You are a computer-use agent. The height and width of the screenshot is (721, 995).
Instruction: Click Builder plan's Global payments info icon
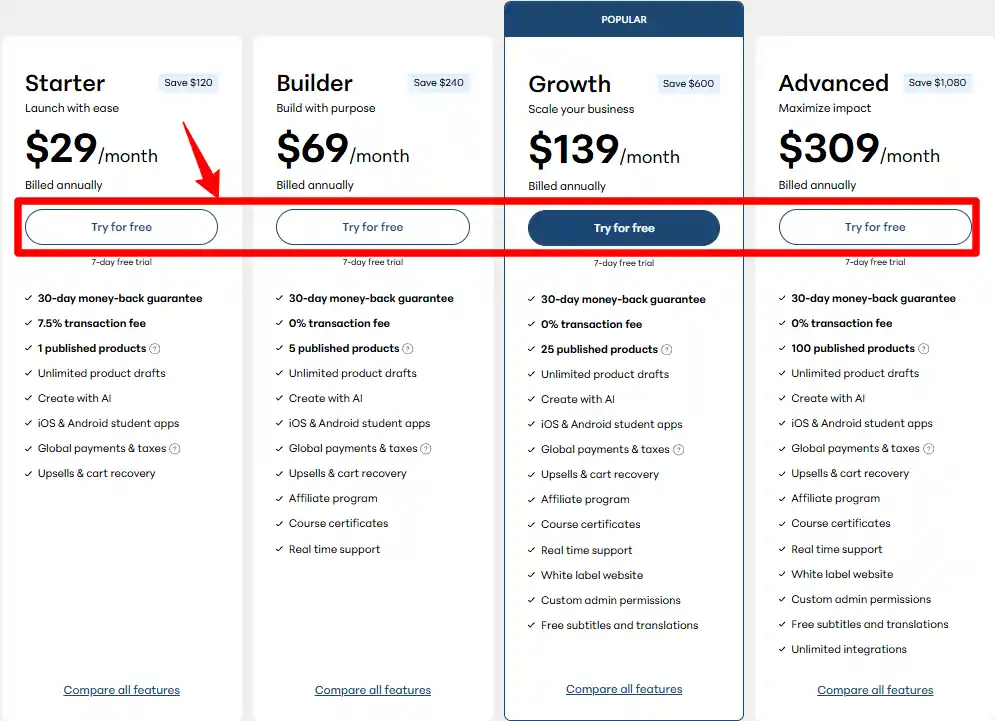coord(426,449)
